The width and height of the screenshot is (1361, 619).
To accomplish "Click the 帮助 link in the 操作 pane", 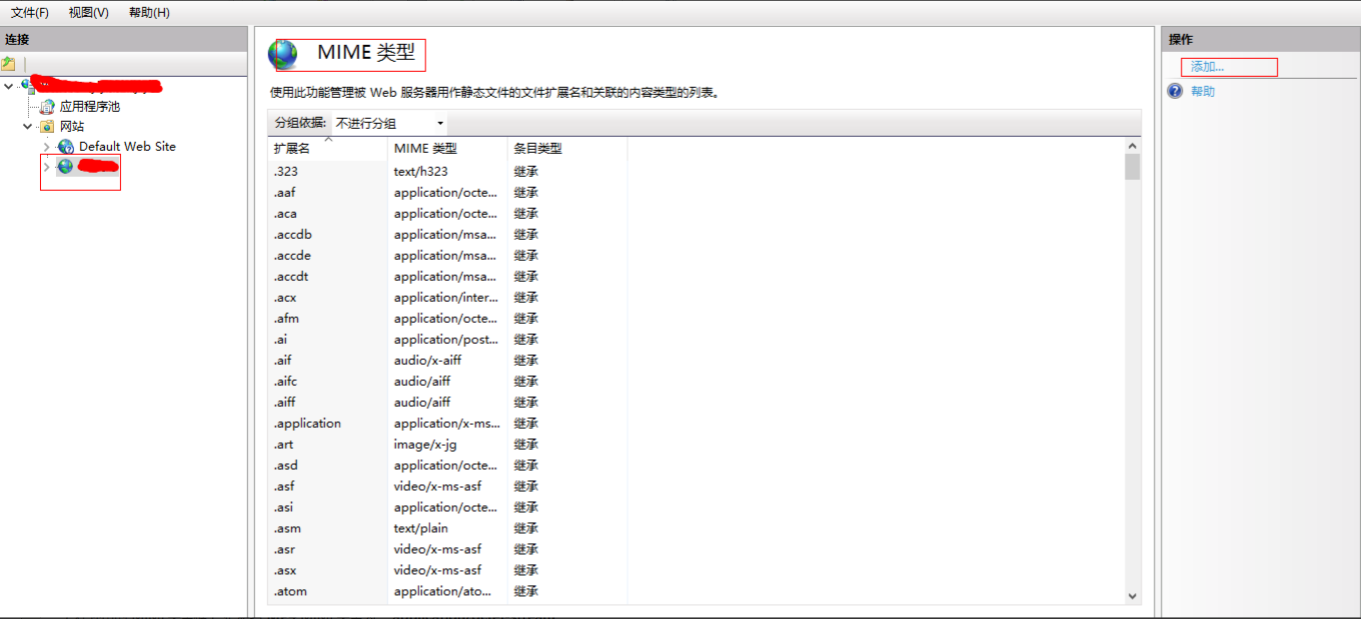I will coord(1203,92).
